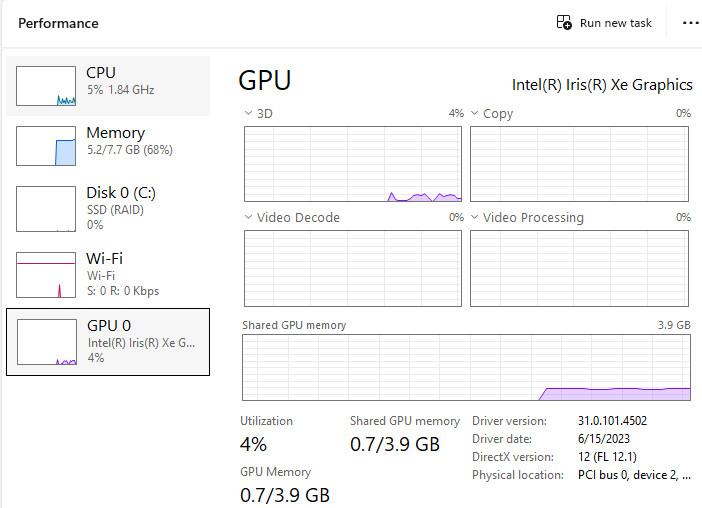This screenshot has width=702, height=508.
Task: Click the Wi-Fi mini throughput graph
Action: [46, 275]
